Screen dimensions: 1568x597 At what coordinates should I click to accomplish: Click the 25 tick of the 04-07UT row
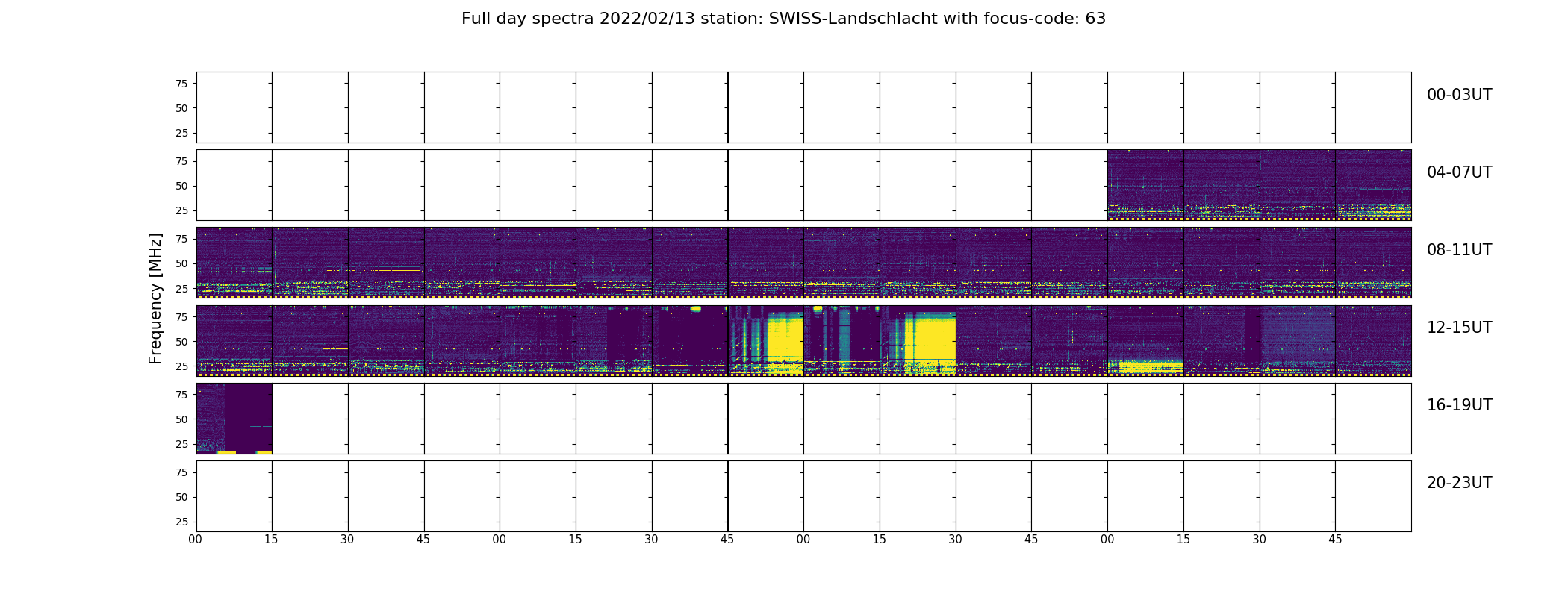[181, 210]
